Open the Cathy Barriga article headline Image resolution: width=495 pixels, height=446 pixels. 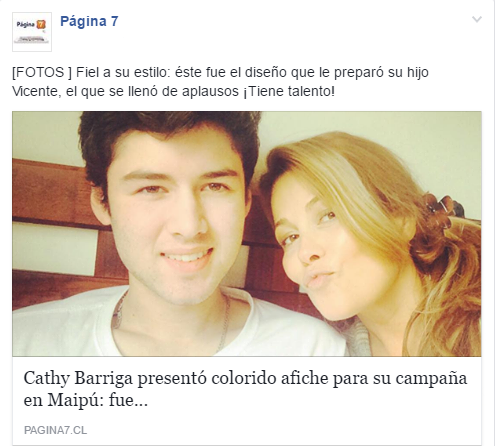coord(245,389)
